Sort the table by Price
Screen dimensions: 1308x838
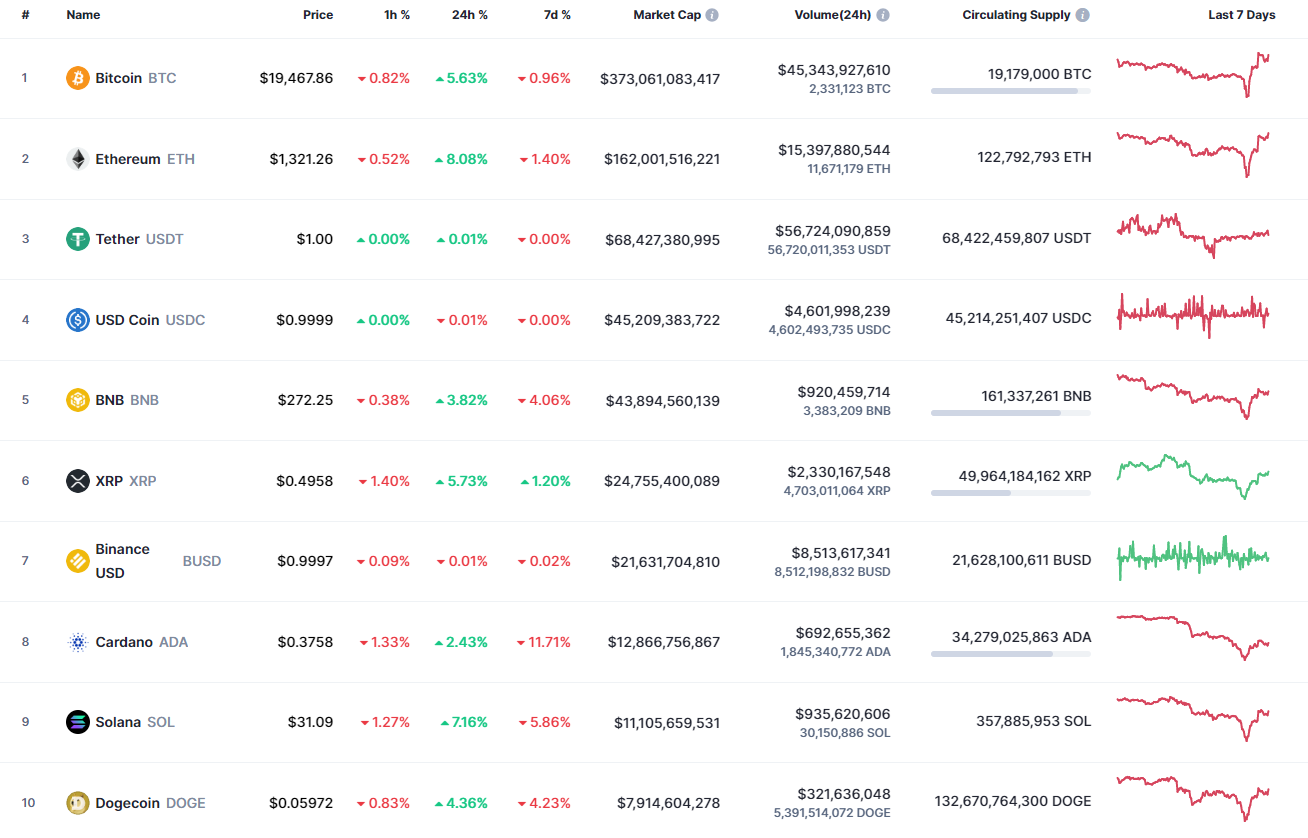pyautogui.click(x=318, y=14)
